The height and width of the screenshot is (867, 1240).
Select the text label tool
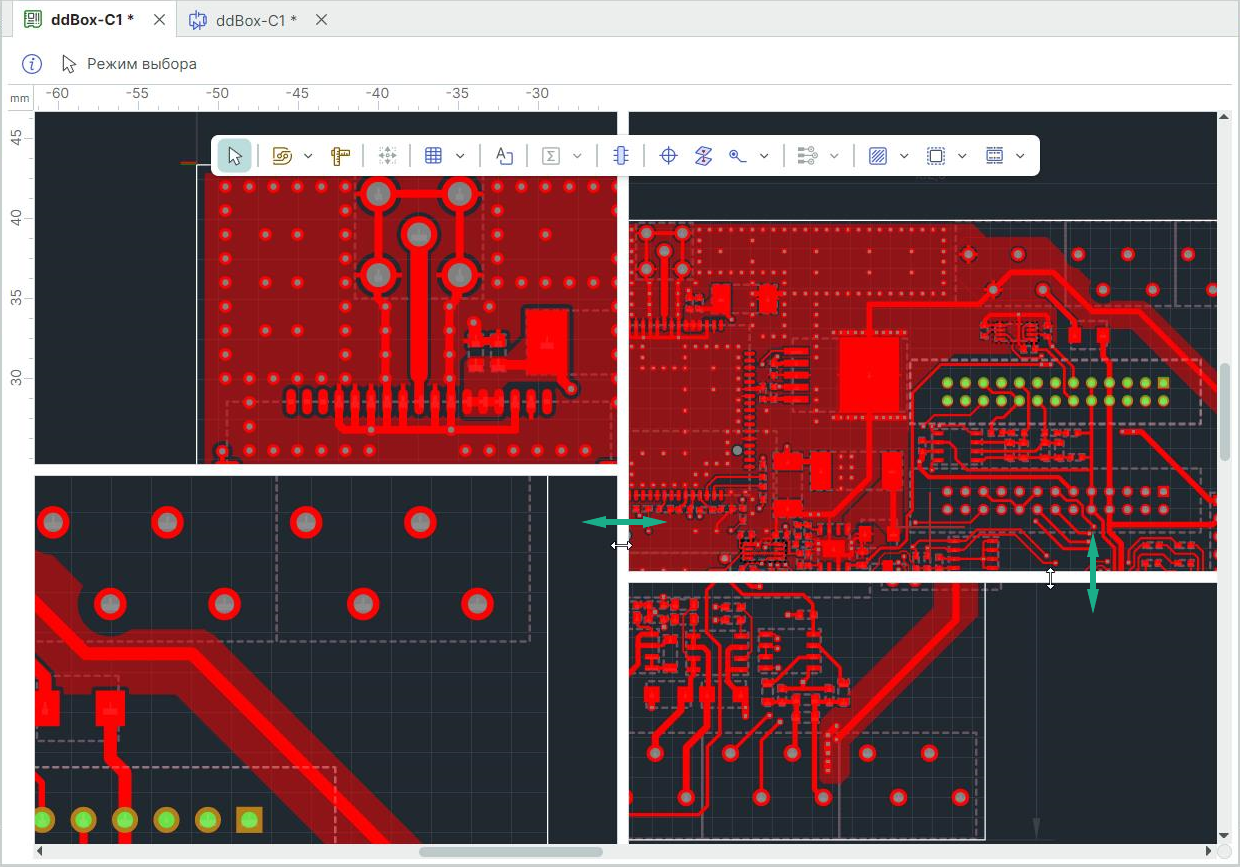point(505,156)
